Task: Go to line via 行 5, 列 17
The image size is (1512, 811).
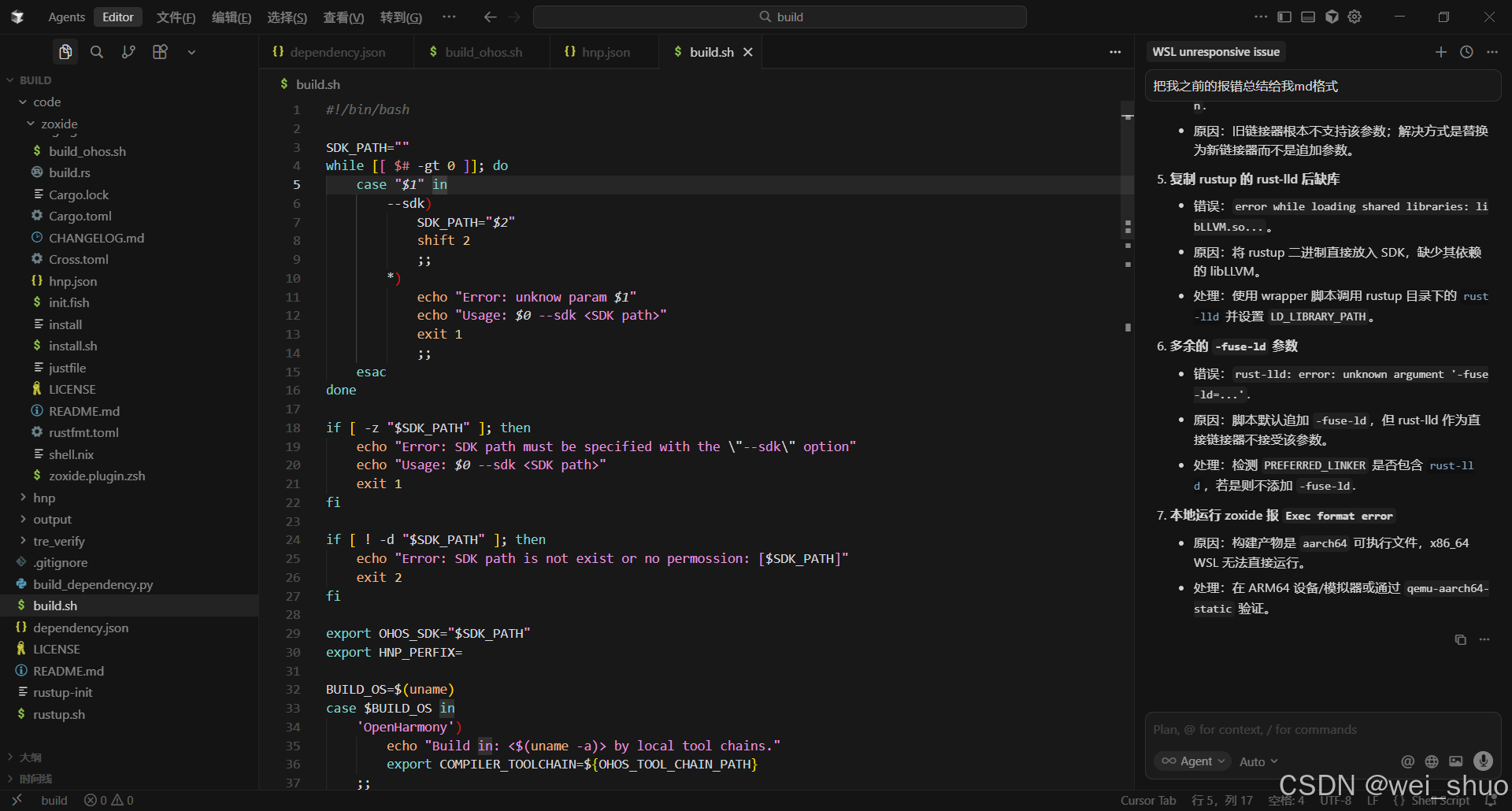Action: coord(1221,800)
